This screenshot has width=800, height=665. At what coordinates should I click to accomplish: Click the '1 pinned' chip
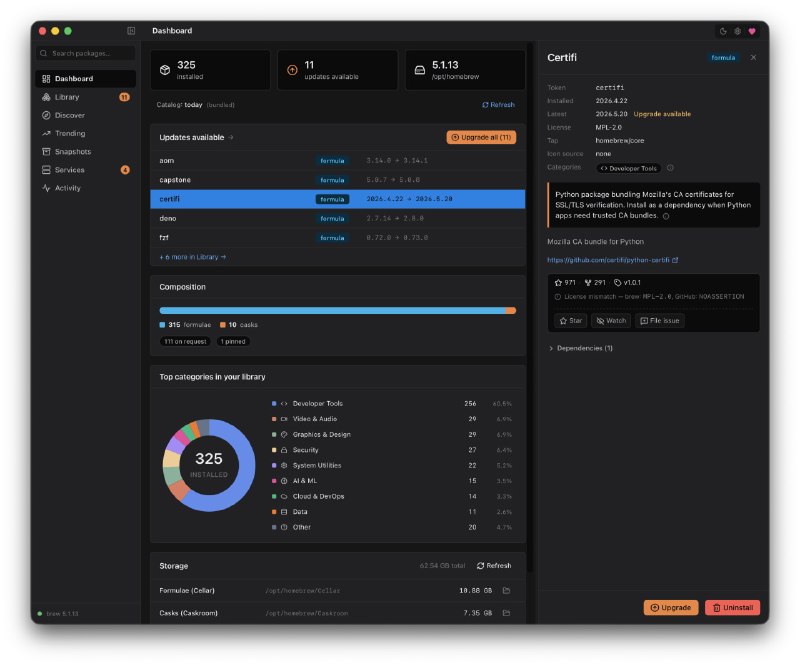(233, 341)
